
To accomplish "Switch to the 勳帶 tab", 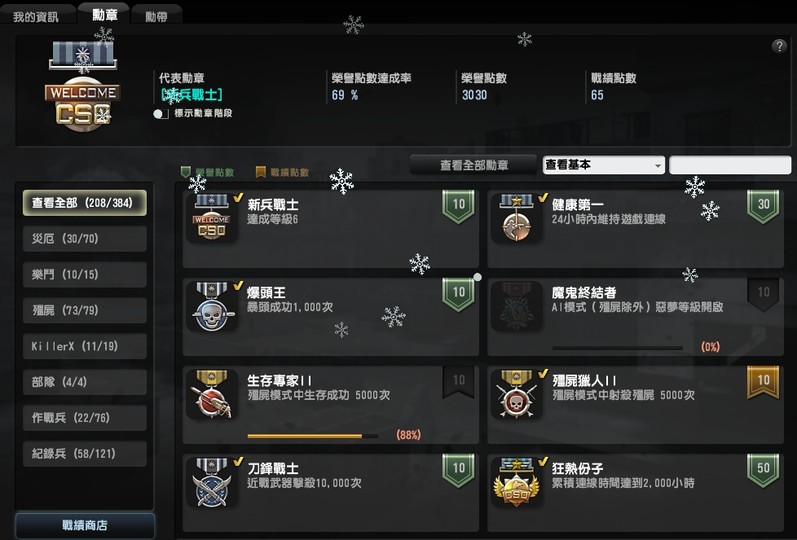I will point(156,16).
